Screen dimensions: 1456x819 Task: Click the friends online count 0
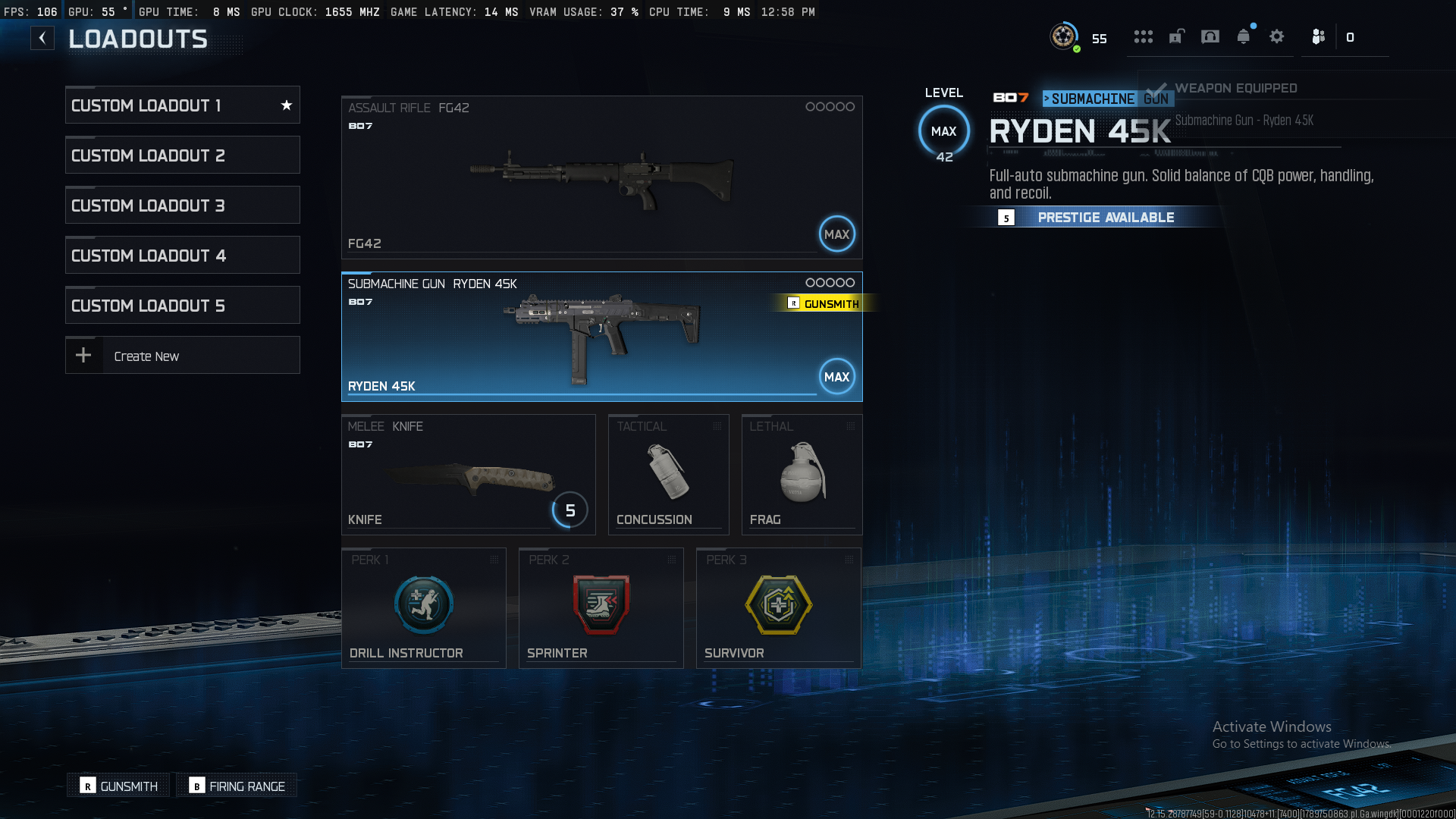(x=1350, y=37)
